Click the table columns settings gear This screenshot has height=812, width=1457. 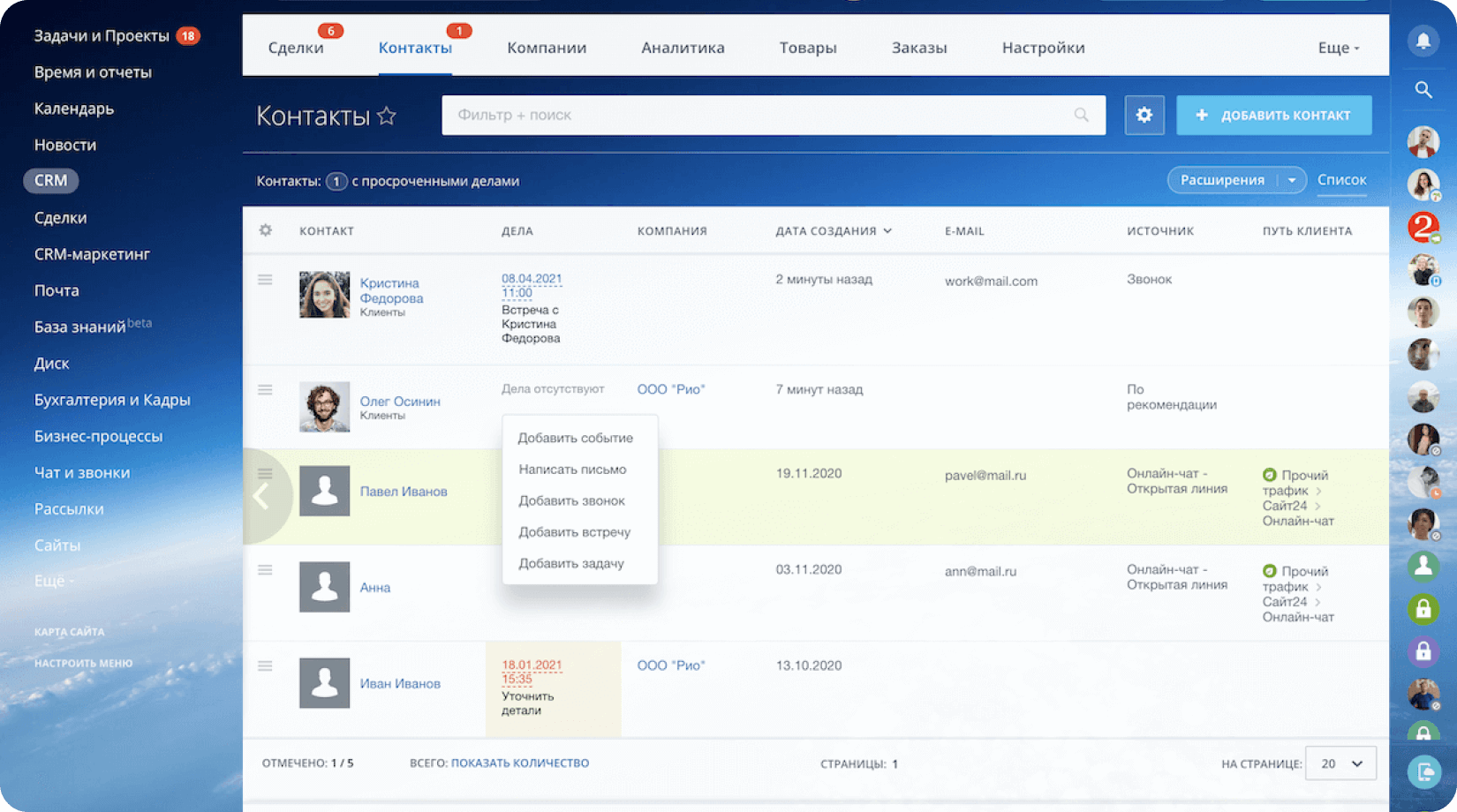[266, 230]
